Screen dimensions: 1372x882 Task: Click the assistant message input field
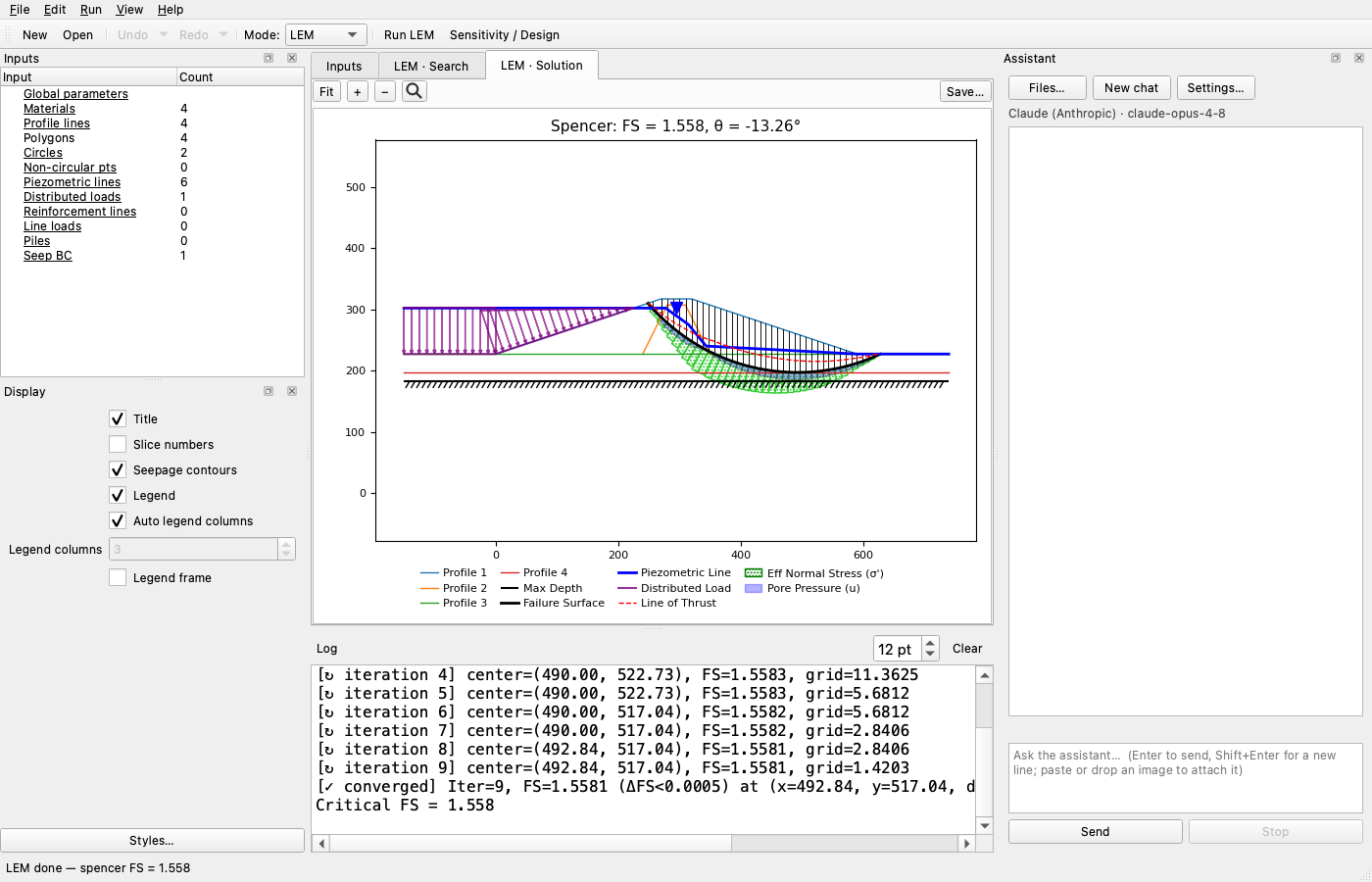coord(1186,777)
